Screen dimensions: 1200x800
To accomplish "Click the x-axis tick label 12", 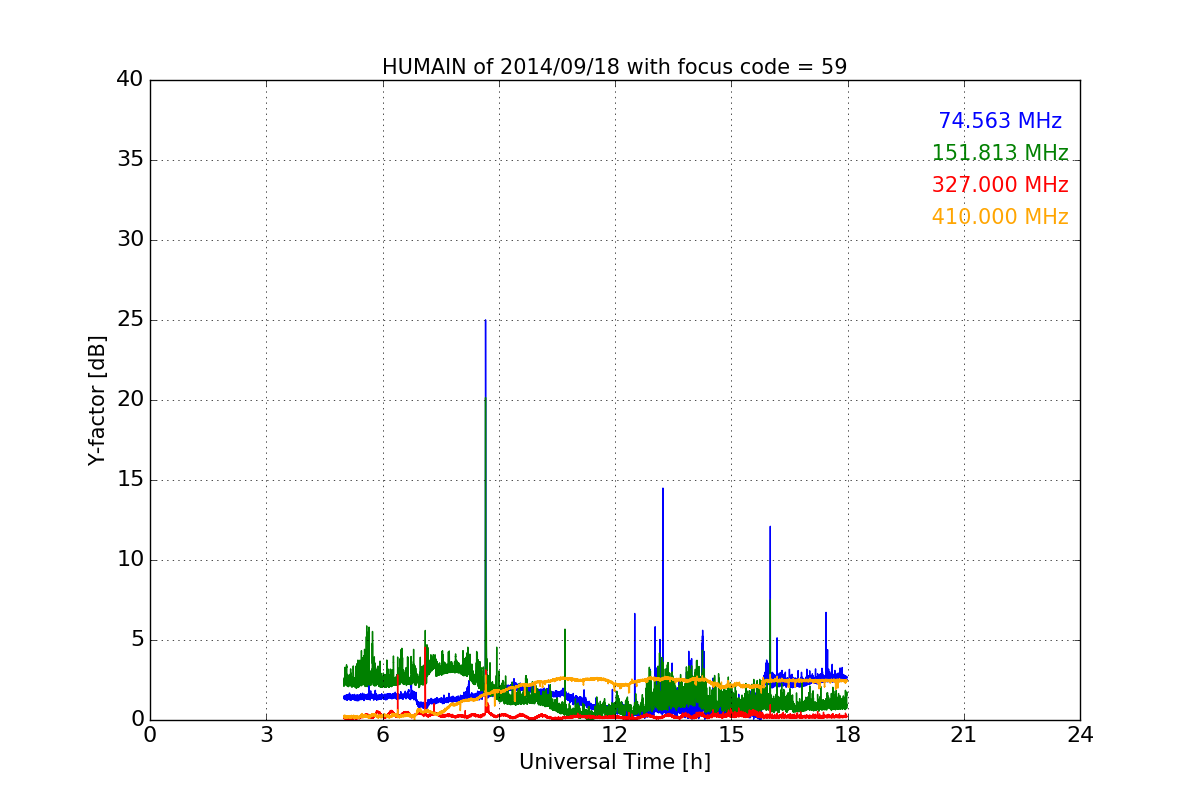I will point(615,735).
